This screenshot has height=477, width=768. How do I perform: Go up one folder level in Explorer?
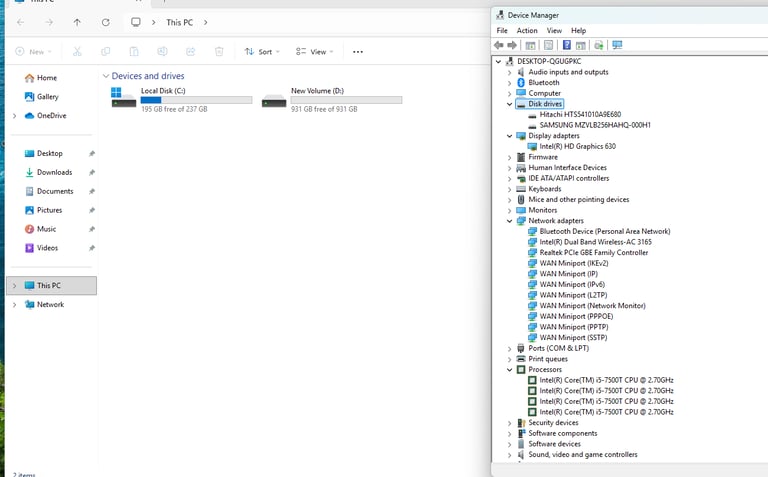pos(77,22)
